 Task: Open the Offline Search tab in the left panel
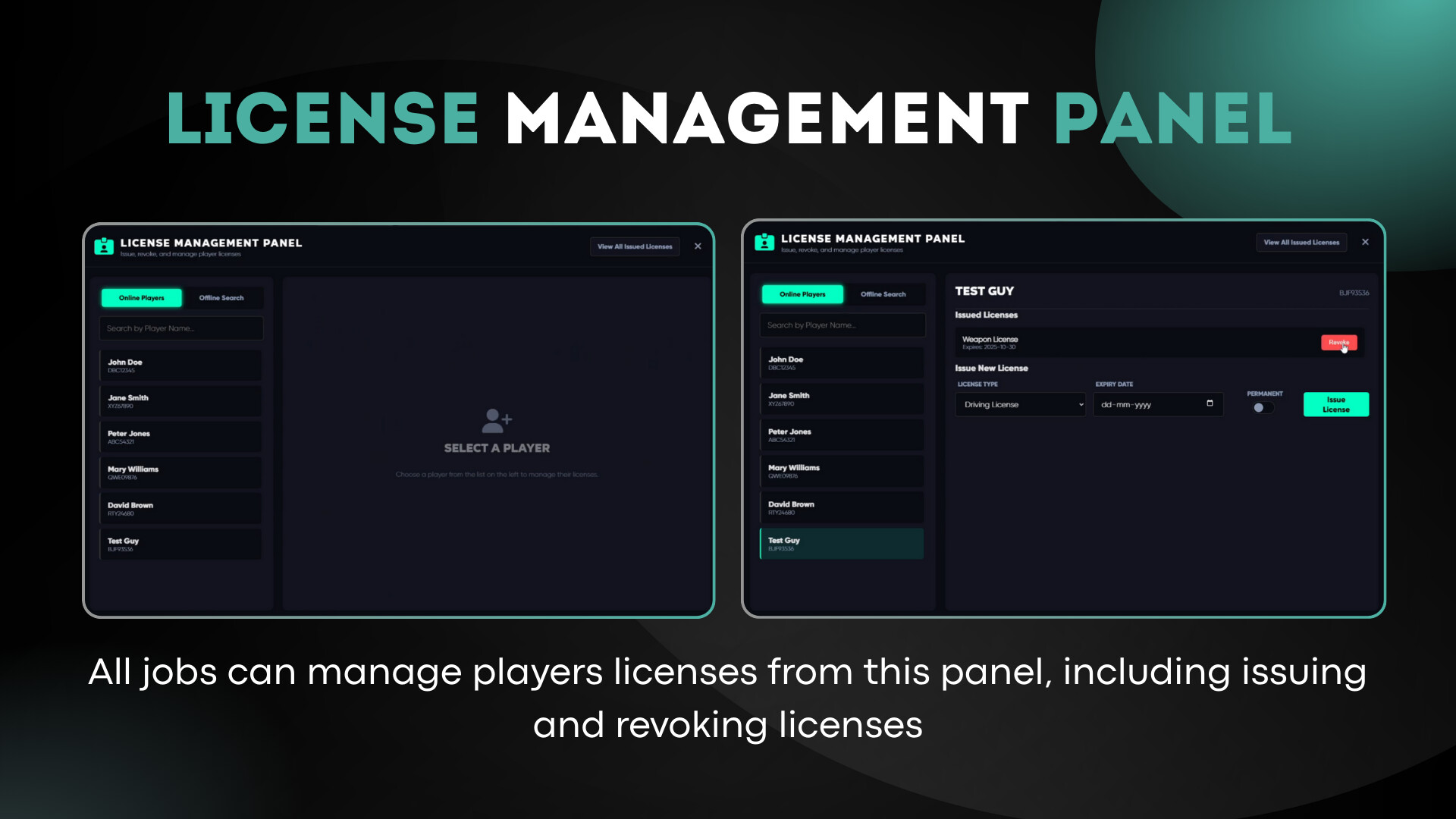221,298
